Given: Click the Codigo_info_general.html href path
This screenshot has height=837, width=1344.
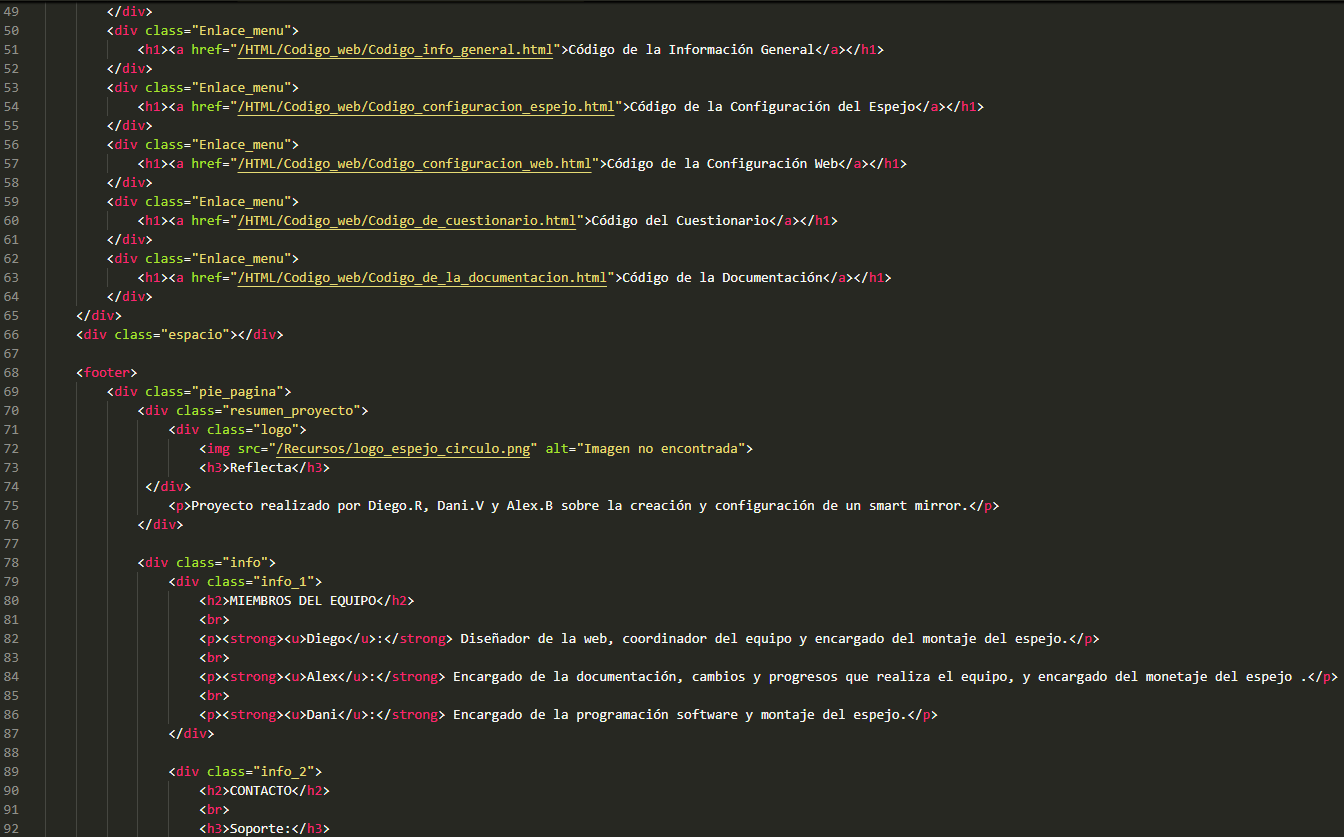Looking at the screenshot, I should tap(395, 50).
